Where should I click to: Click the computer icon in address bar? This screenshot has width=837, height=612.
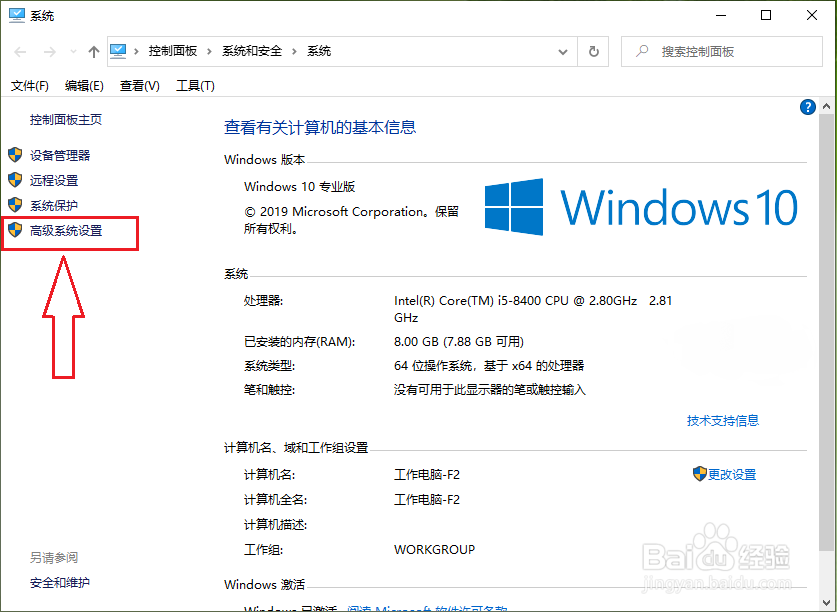118,51
